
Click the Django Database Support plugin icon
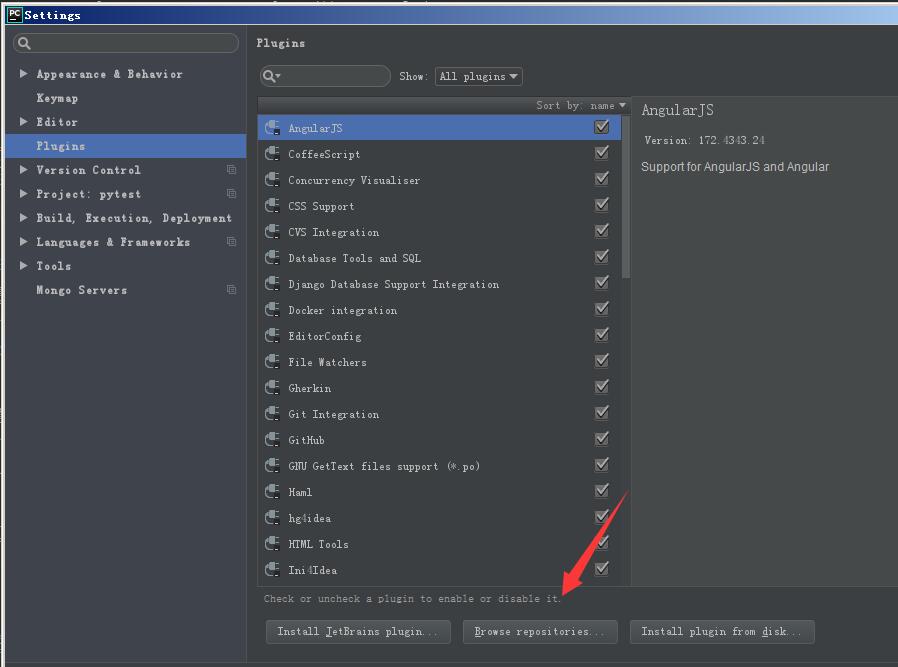point(272,283)
